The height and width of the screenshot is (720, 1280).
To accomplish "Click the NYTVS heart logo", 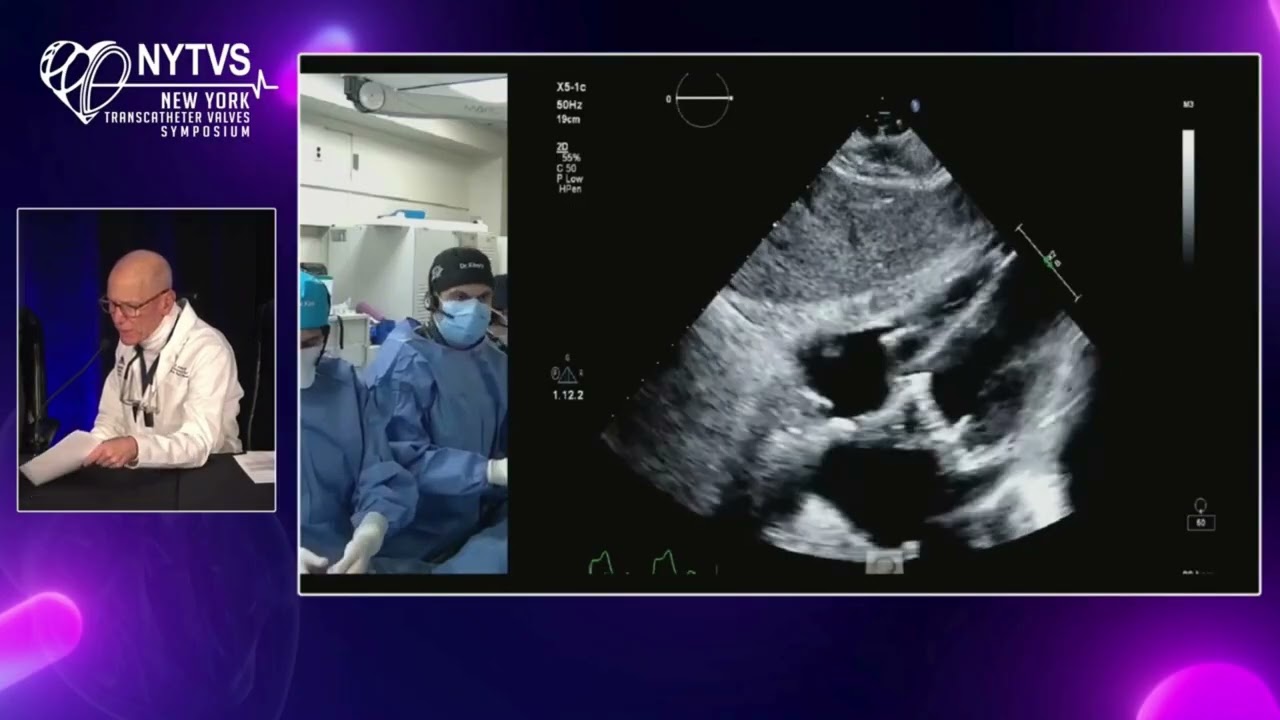I will [84, 82].
